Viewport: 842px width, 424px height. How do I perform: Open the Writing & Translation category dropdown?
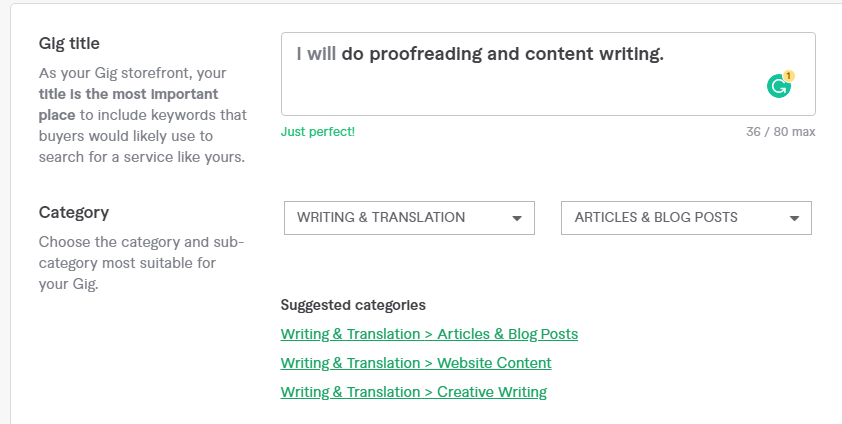(409, 218)
